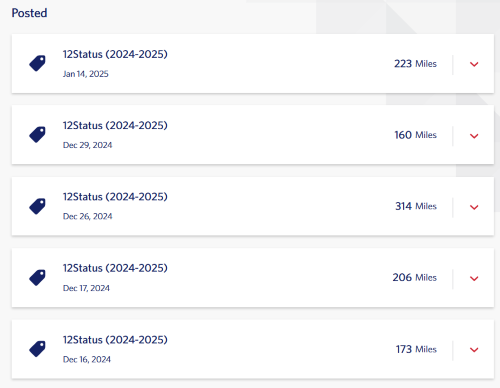
Task: Click the tag icon for Dec 17, 2024 entry
Action: (x=37, y=278)
